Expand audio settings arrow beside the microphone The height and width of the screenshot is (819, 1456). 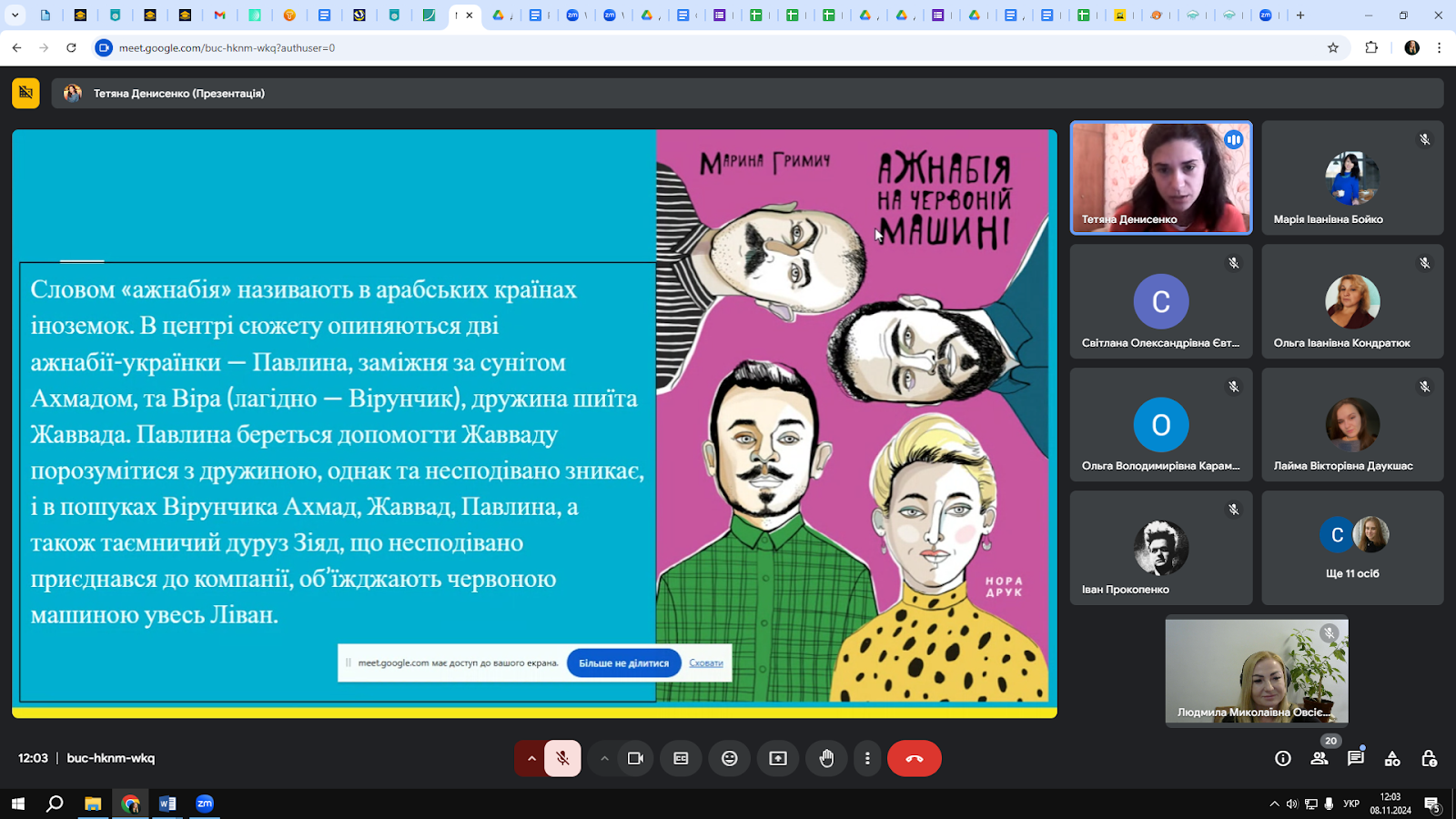click(x=531, y=758)
